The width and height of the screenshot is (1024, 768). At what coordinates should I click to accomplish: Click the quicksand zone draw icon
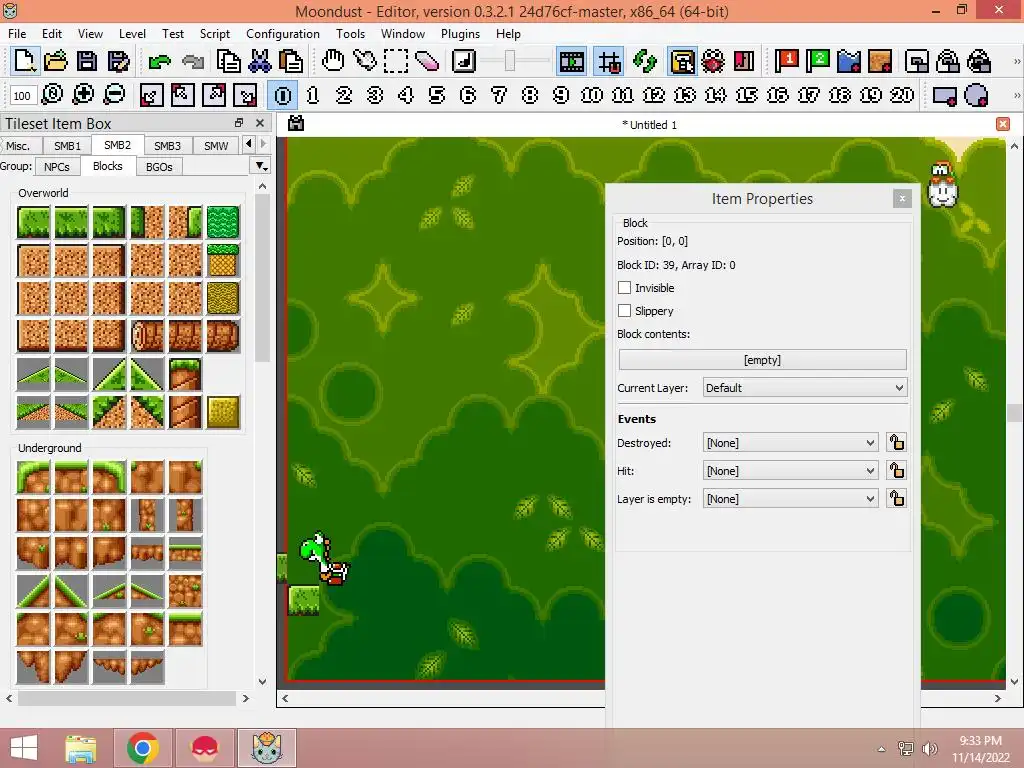pos(880,61)
